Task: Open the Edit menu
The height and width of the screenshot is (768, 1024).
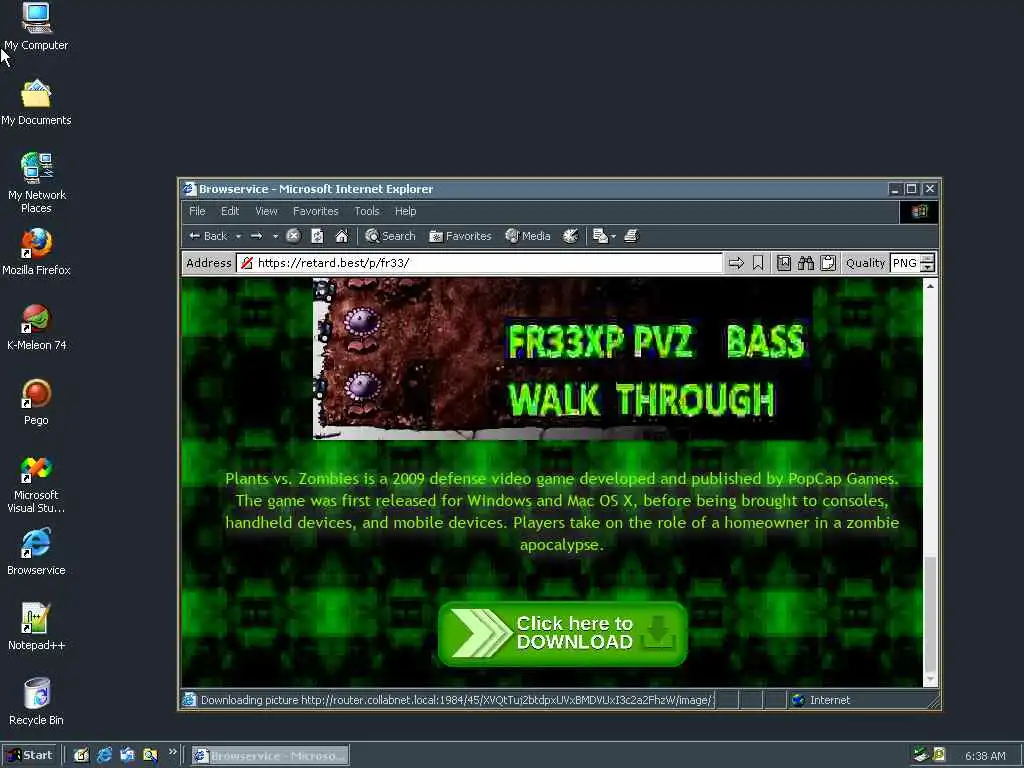Action: point(230,211)
